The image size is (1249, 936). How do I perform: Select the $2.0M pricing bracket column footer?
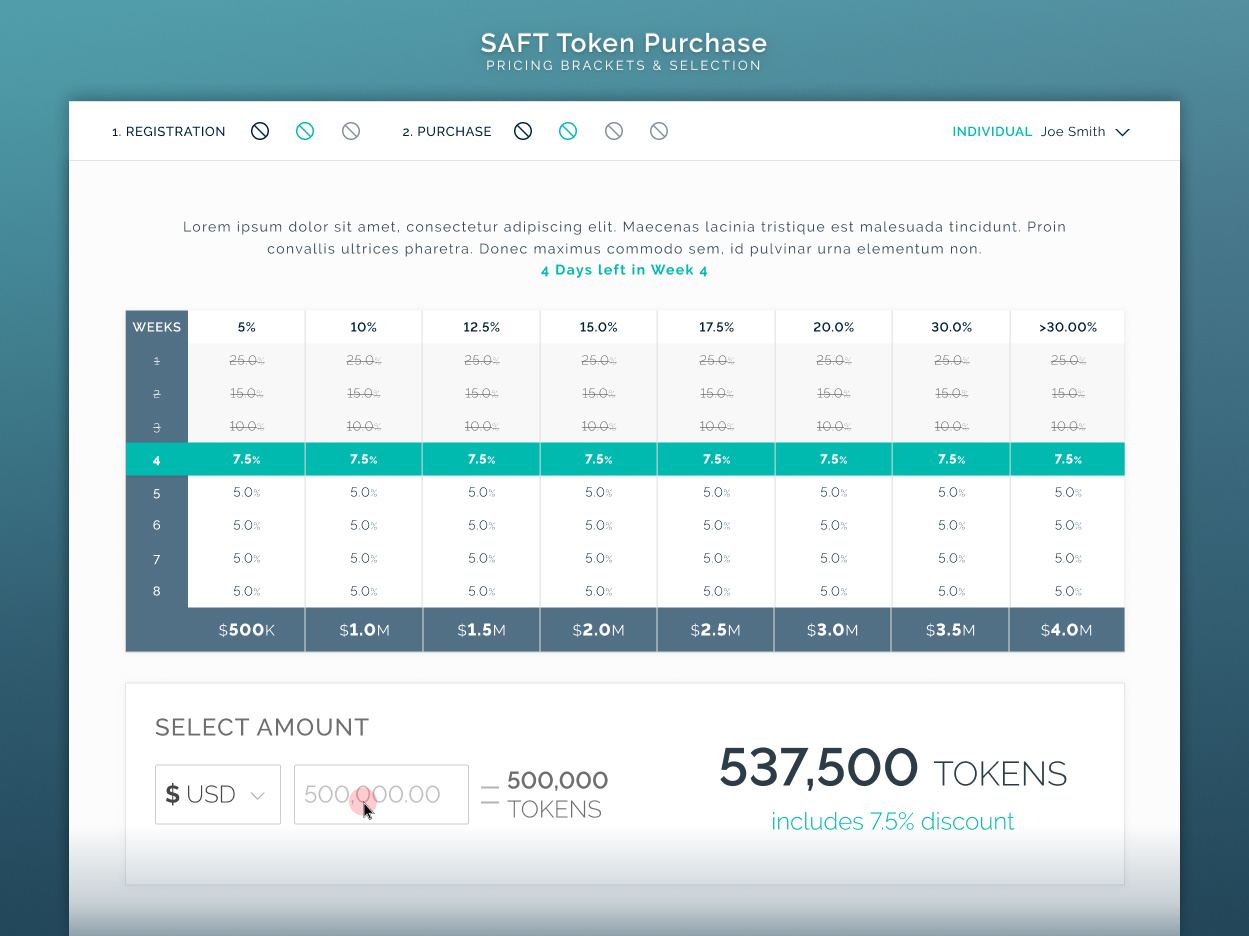click(x=598, y=629)
